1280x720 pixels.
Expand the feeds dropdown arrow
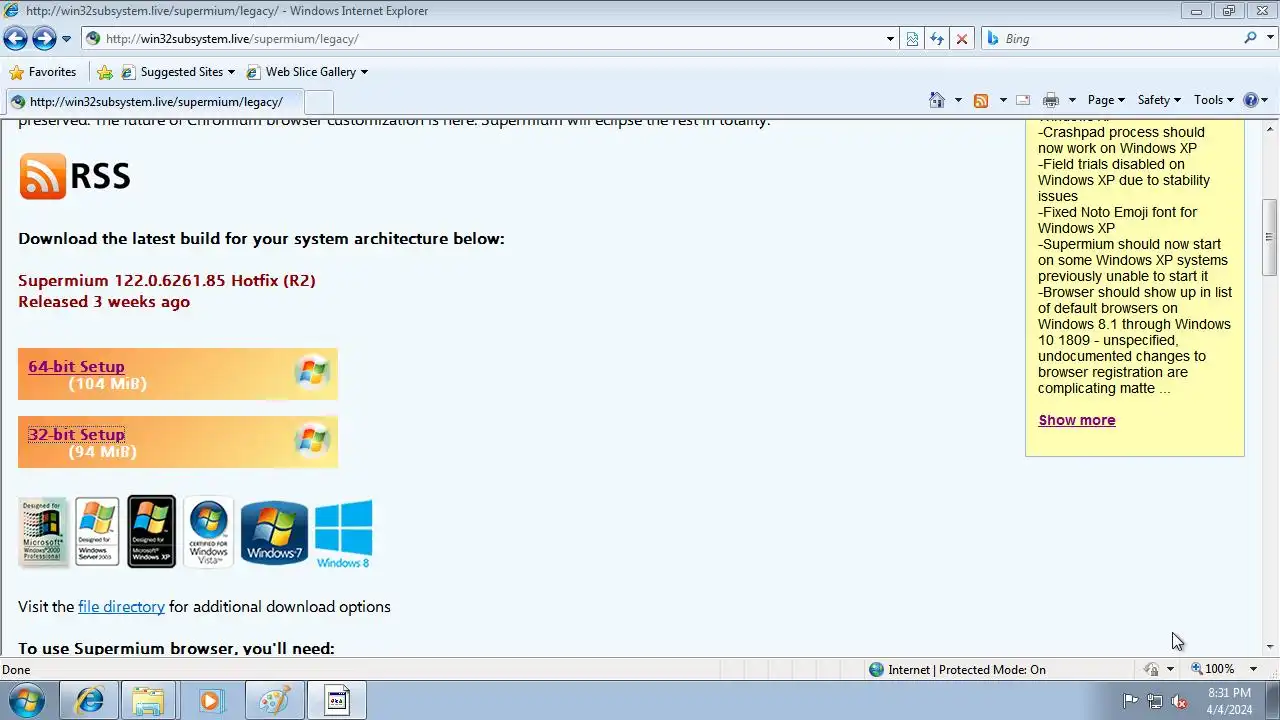tap(1002, 100)
